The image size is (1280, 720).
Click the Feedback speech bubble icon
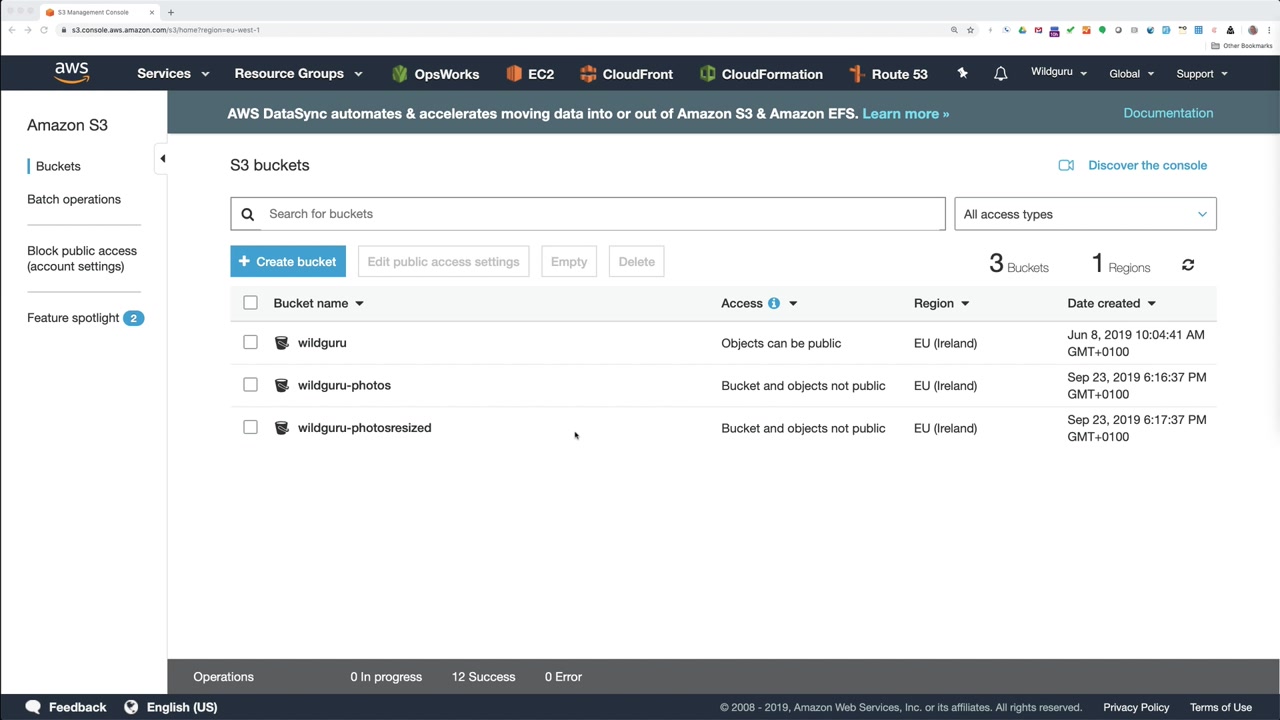tap(33, 707)
